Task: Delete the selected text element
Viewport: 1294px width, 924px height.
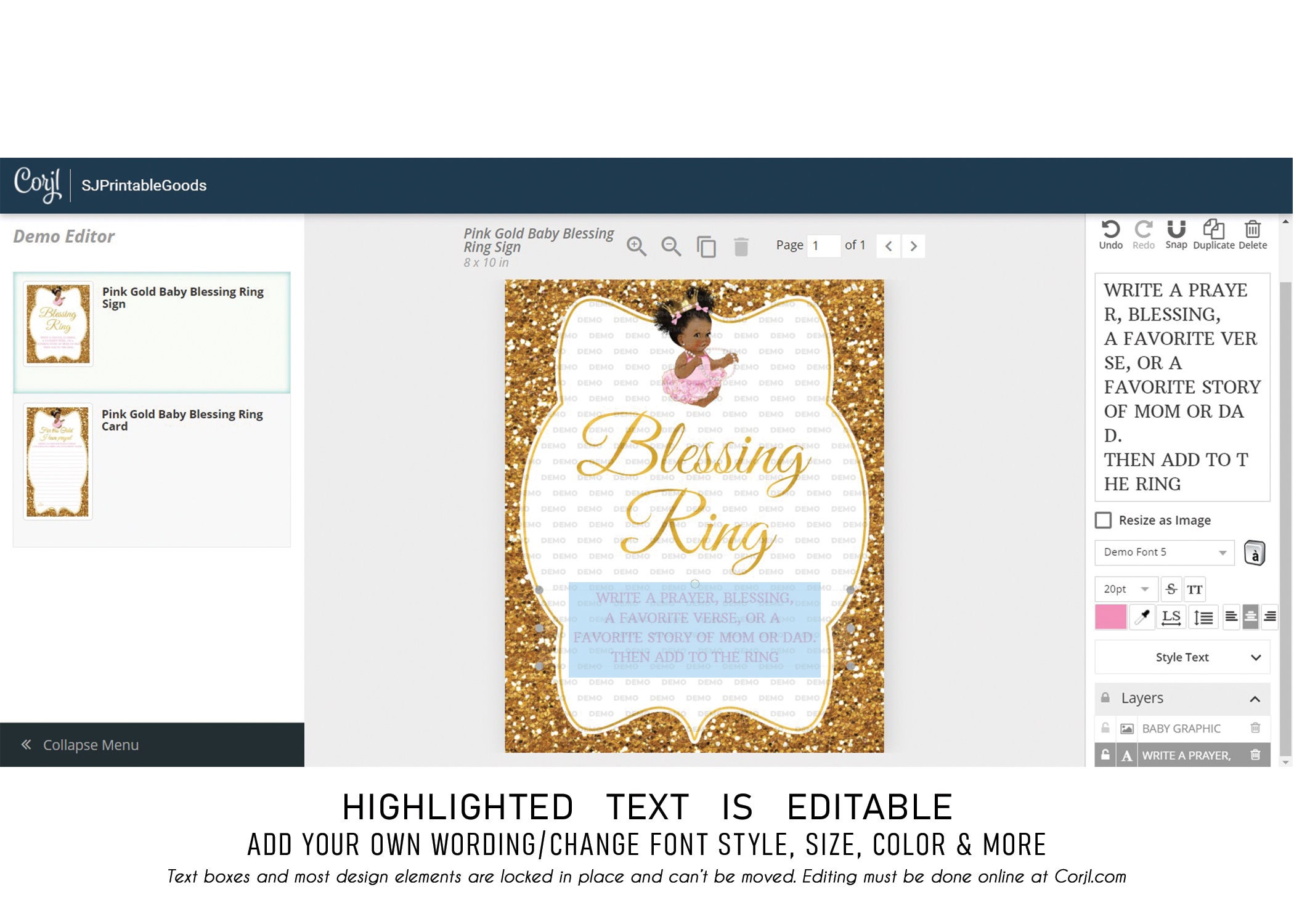Action: 1252,231
